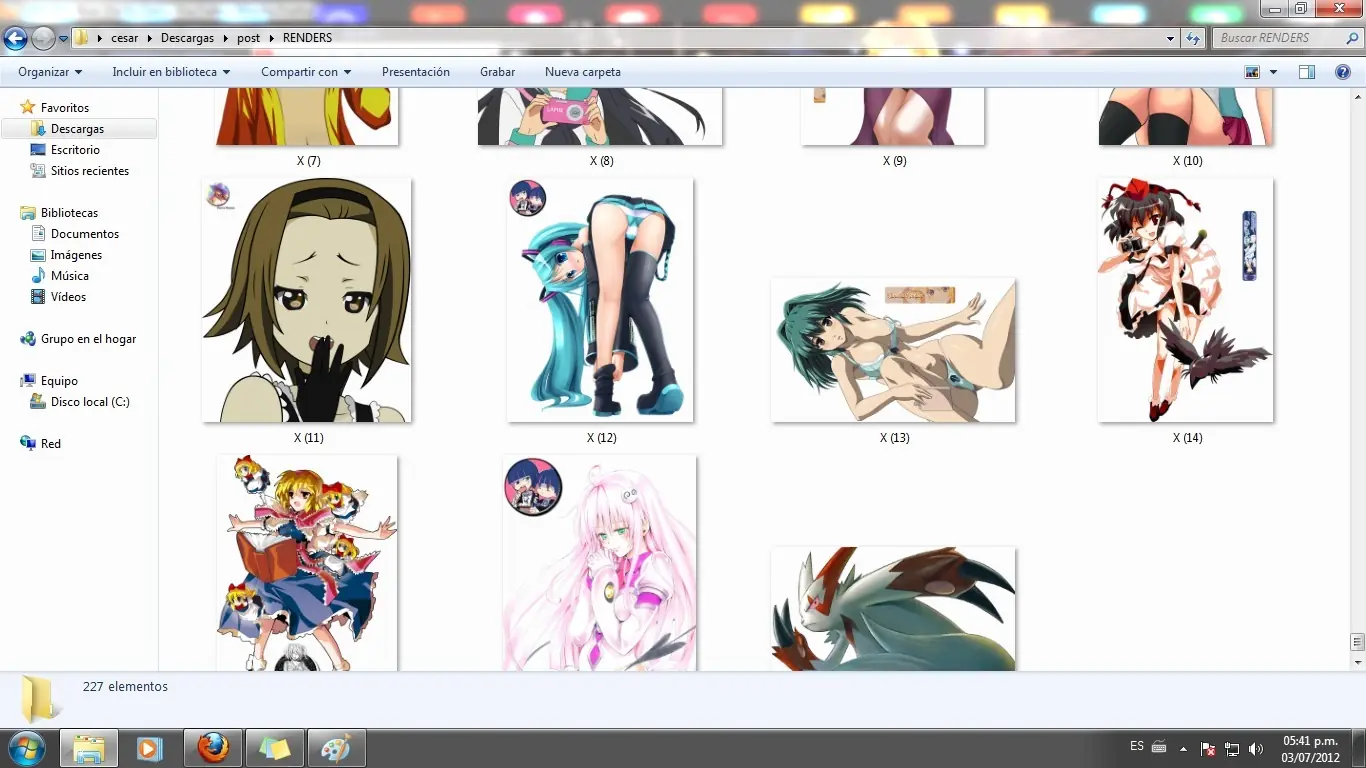
Task: Expand the Incluir en biblioteca dropdown
Action: tap(171, 72)
